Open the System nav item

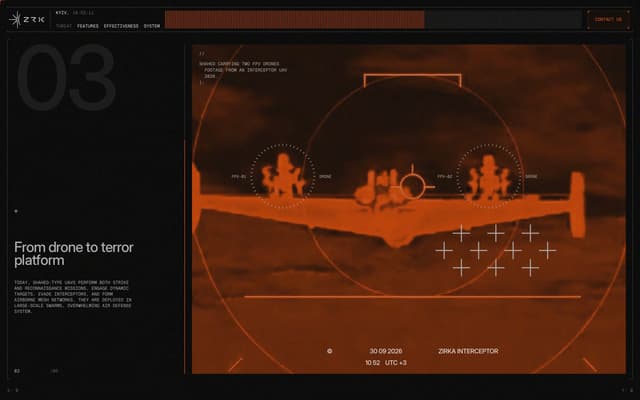[x=152, y=26]
